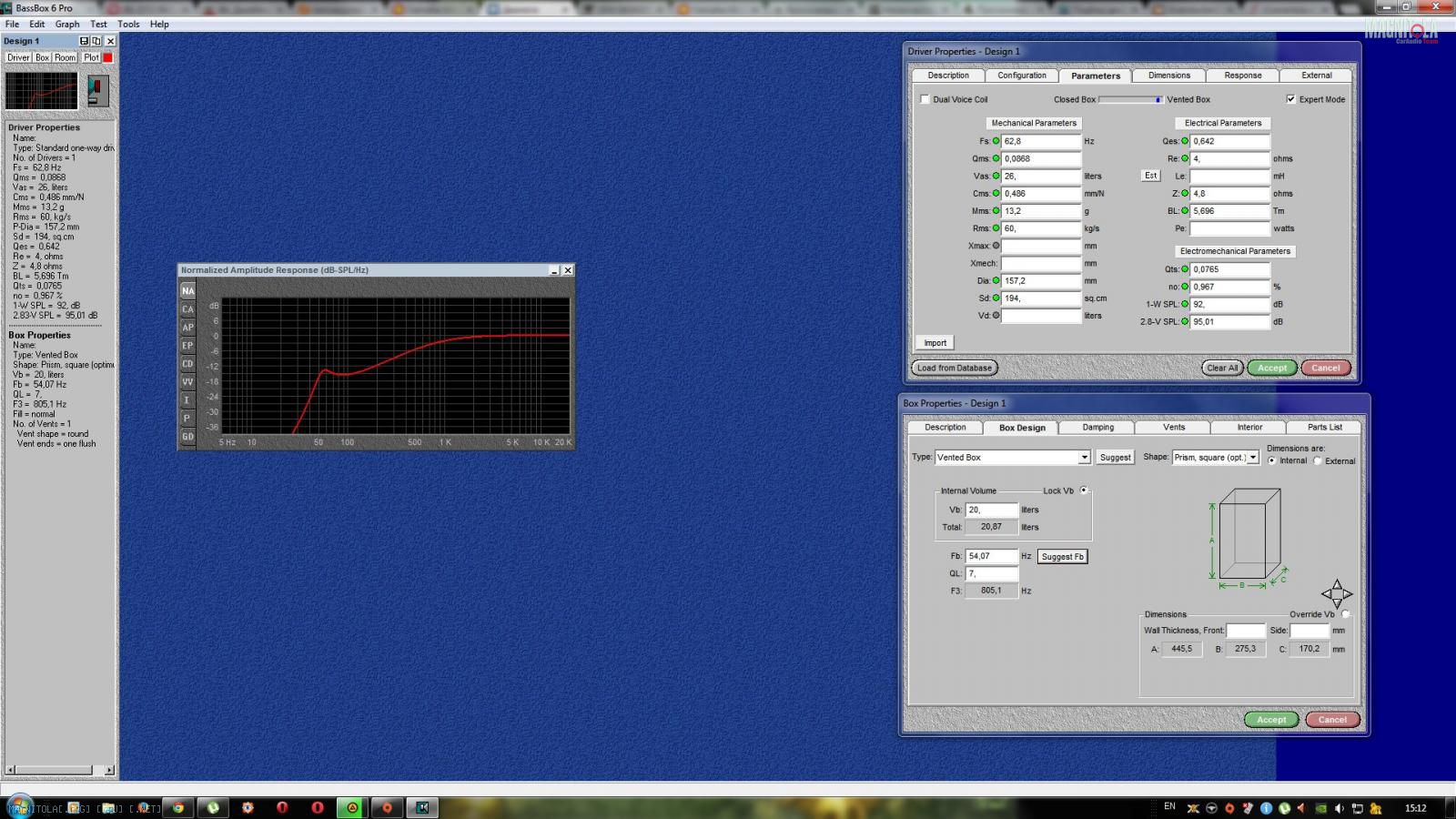Click the speaker box thumbnail icon

click(97, 91)
